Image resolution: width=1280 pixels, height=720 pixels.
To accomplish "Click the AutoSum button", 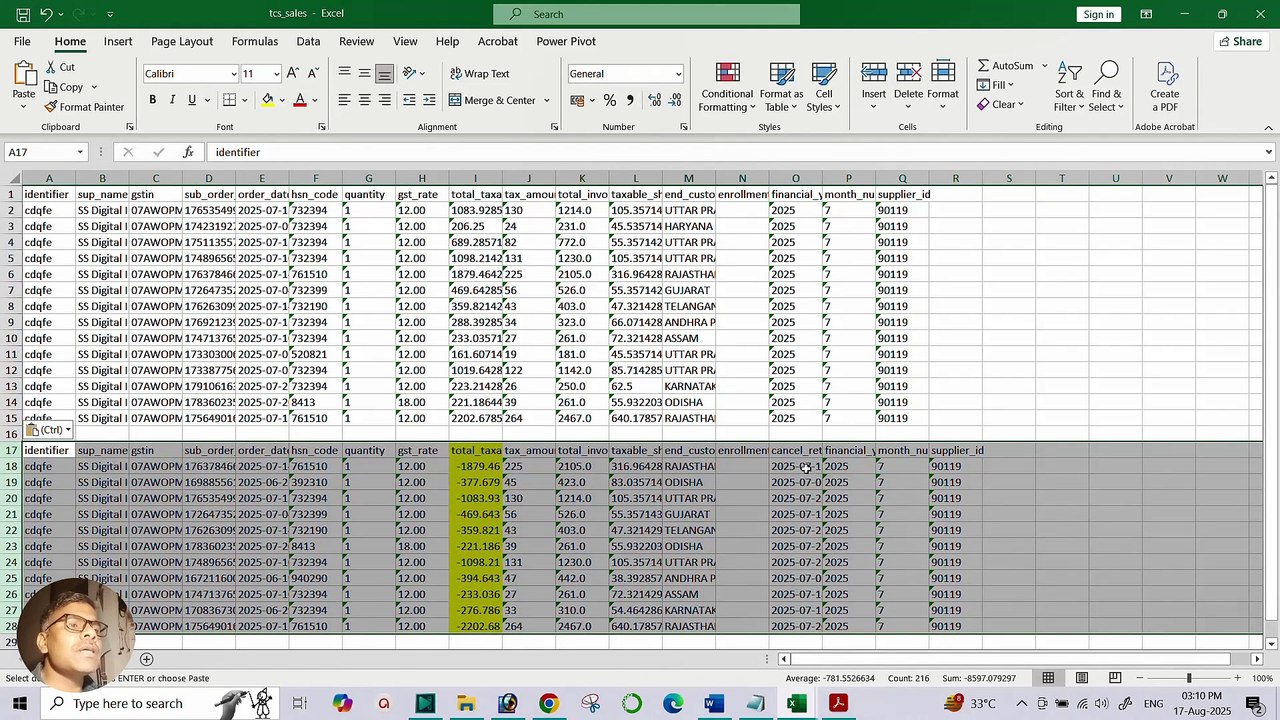I will click(1005, 66).
